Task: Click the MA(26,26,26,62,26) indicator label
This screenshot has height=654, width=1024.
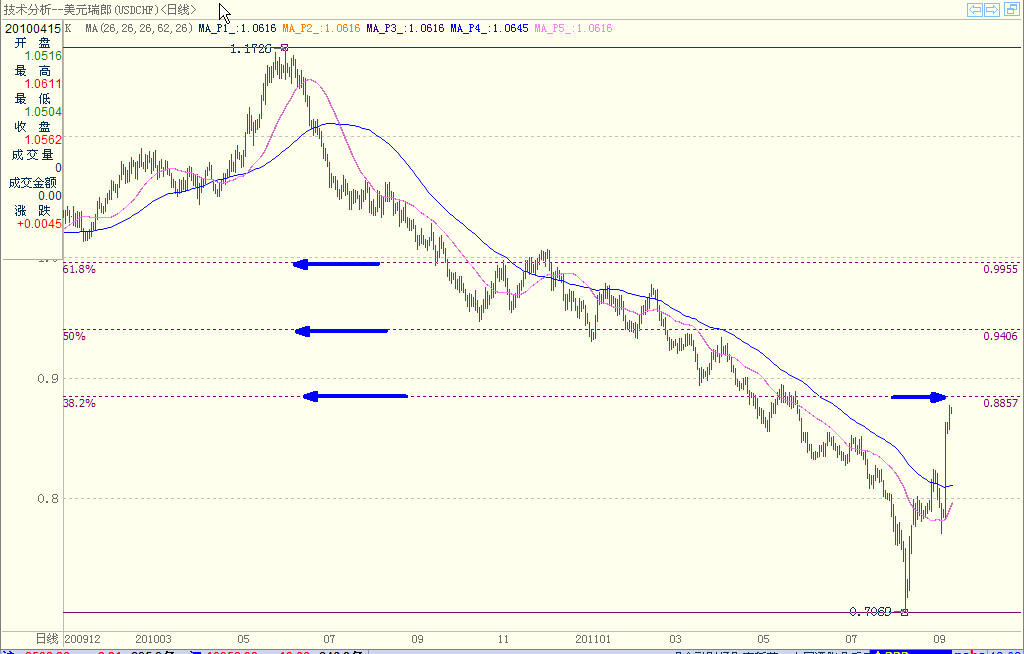Action: [x=139, y=29]
